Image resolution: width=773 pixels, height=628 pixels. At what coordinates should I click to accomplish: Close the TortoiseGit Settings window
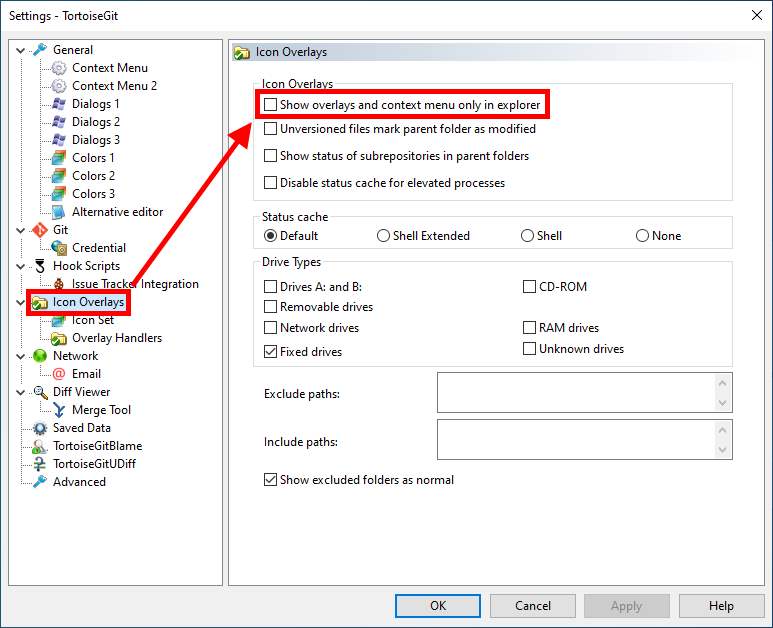[x=757, y=15]
